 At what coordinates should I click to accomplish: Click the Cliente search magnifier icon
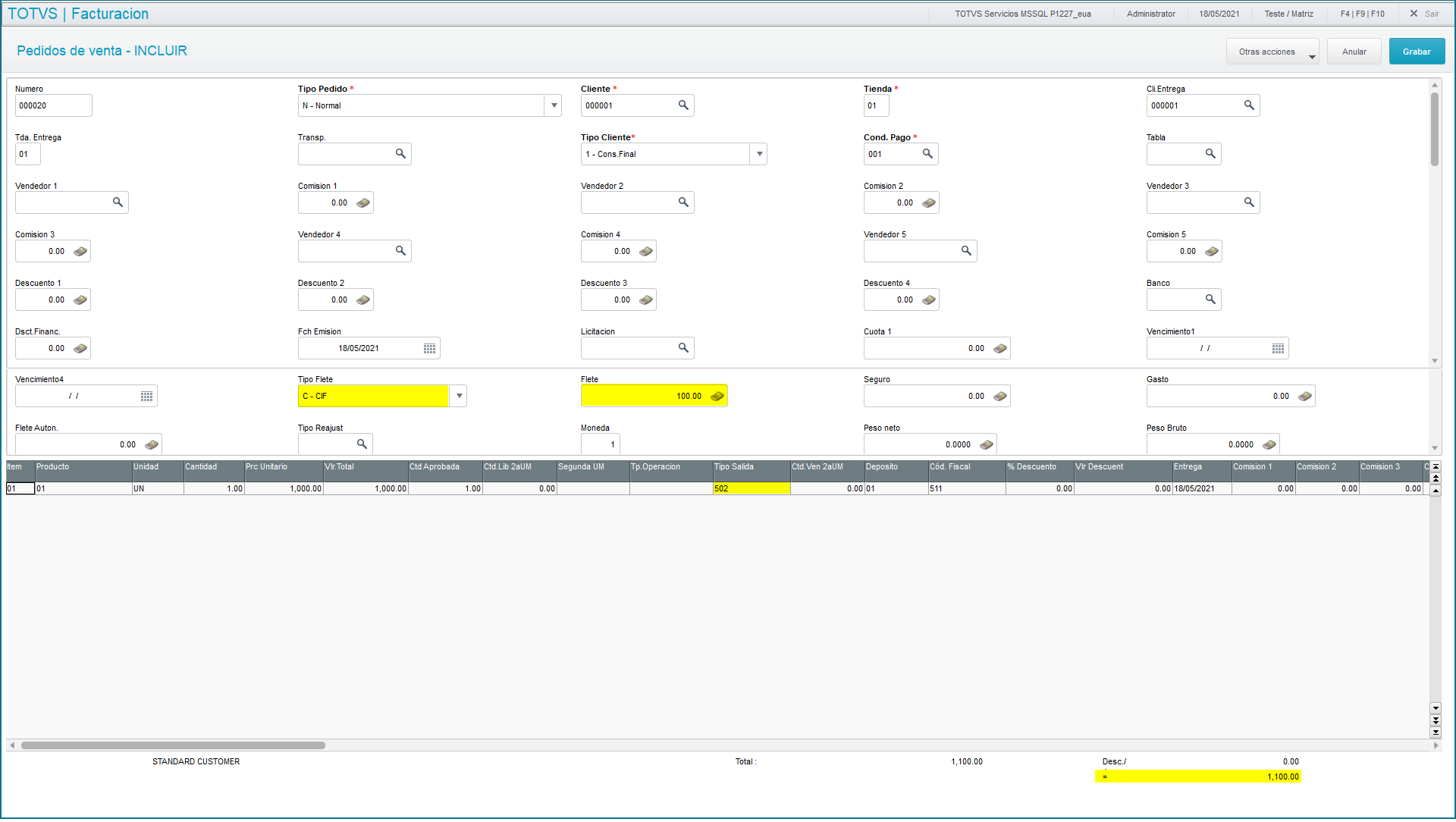[683, 105]
